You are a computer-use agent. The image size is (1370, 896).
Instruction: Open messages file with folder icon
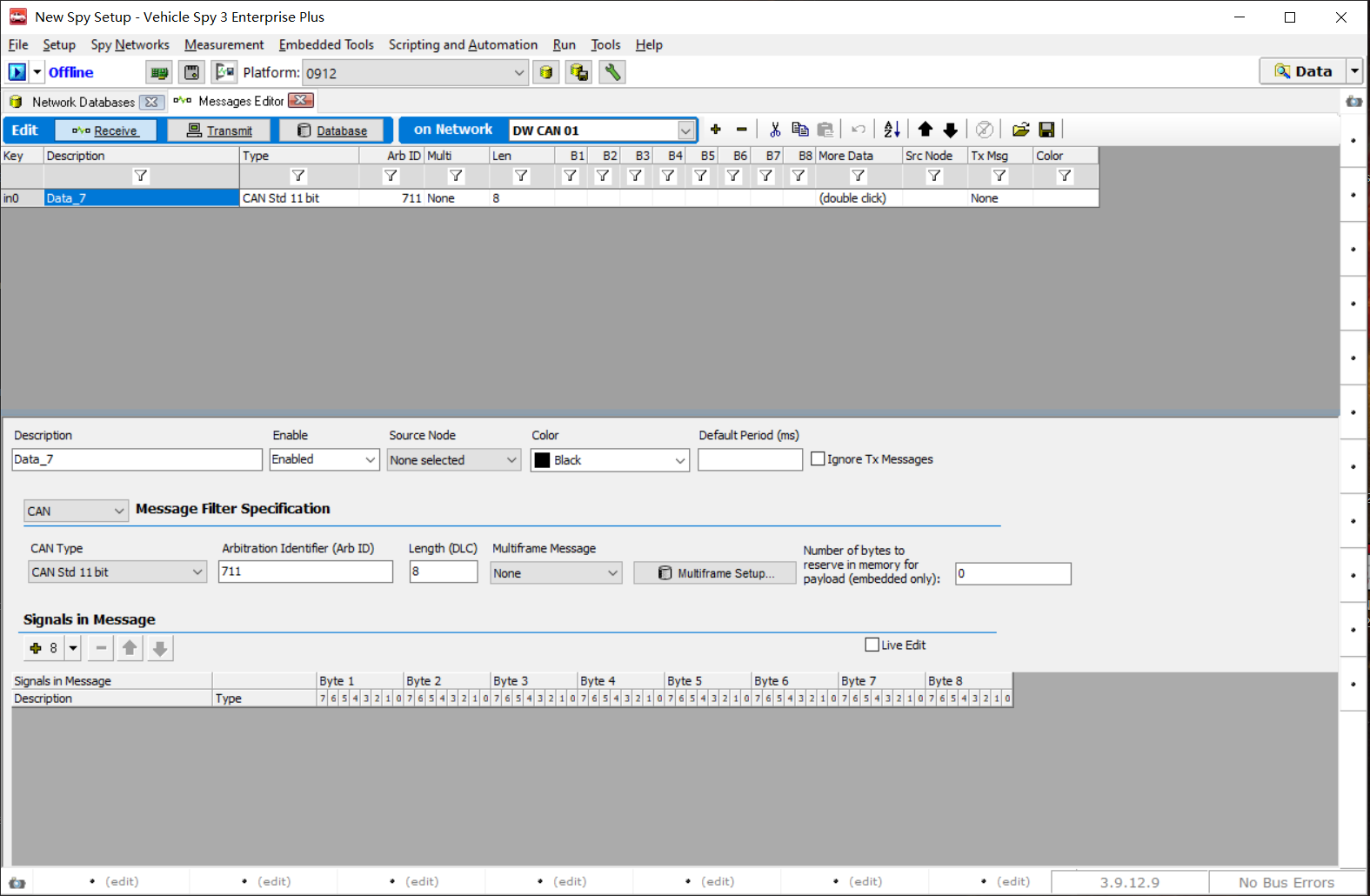pos(1021,130)
